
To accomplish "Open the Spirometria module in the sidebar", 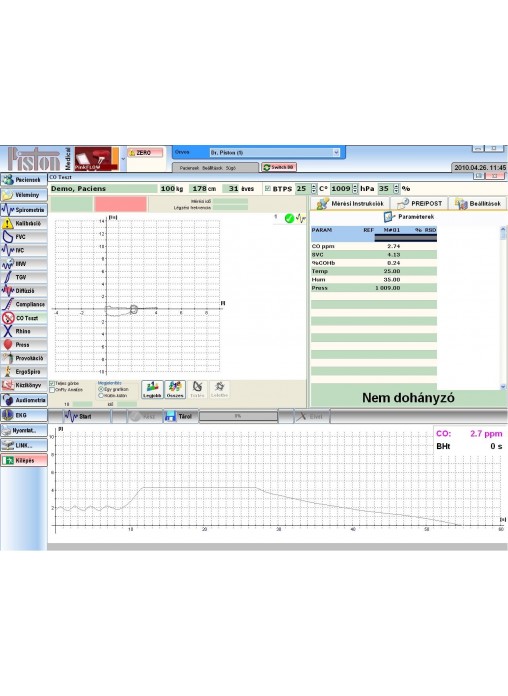I will pyautogui.click(x=24, y=210).
